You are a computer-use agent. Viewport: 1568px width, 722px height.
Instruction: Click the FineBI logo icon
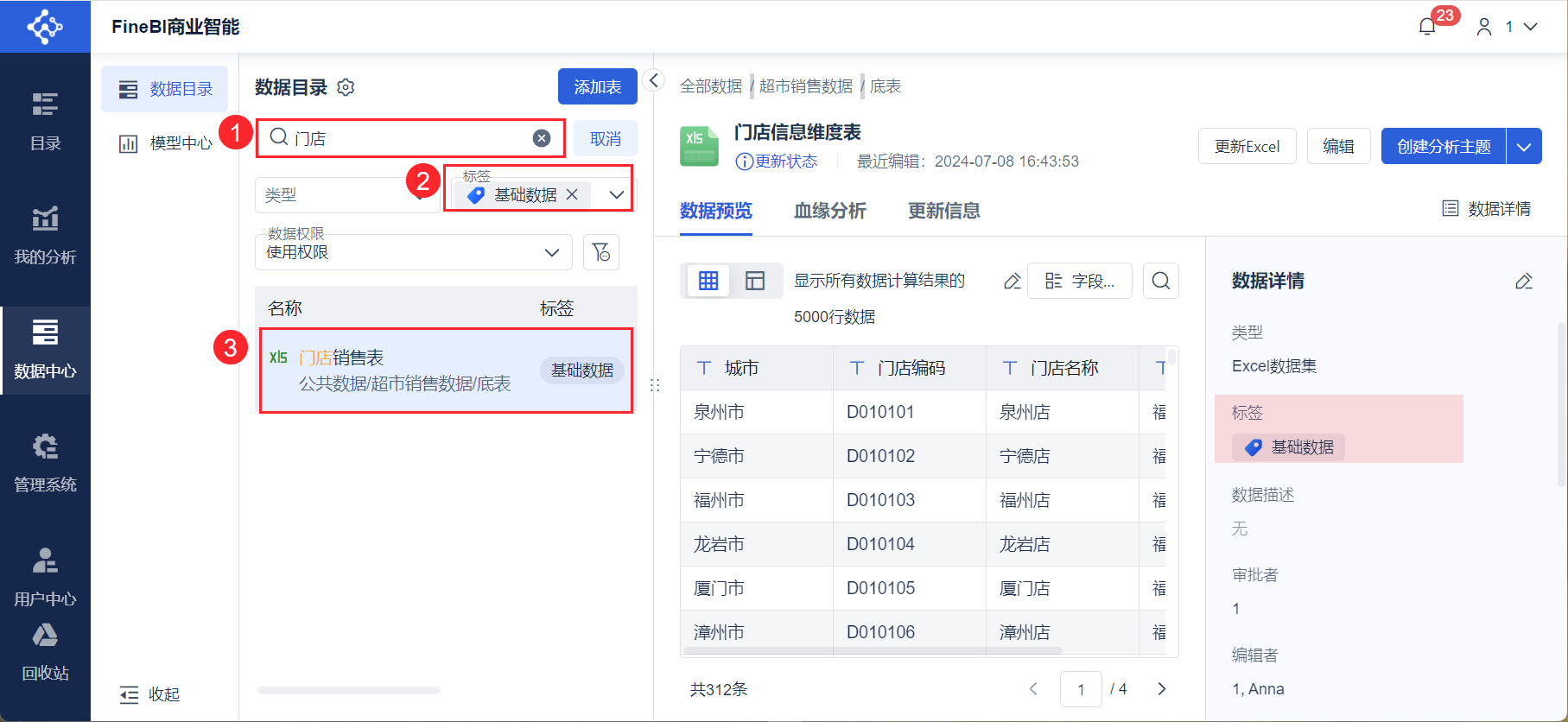(45, 27)
